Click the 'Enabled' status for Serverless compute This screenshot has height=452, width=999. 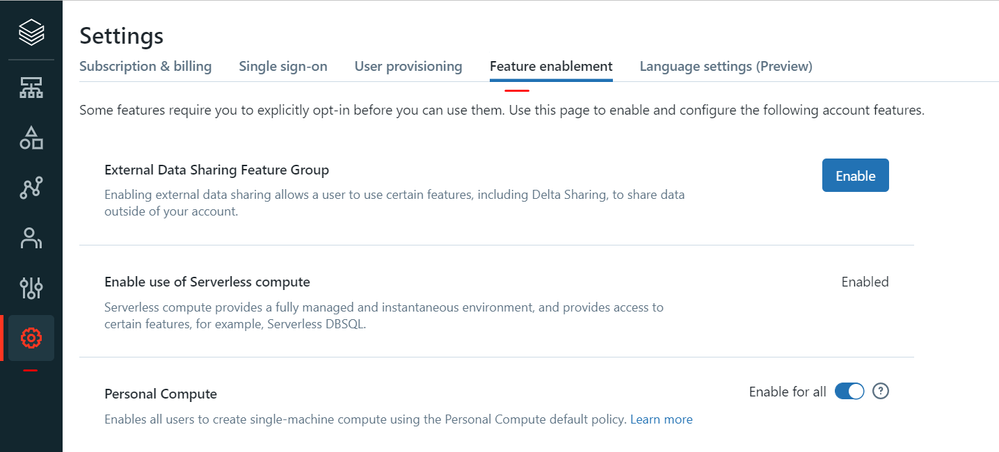(x=865, y=282)
